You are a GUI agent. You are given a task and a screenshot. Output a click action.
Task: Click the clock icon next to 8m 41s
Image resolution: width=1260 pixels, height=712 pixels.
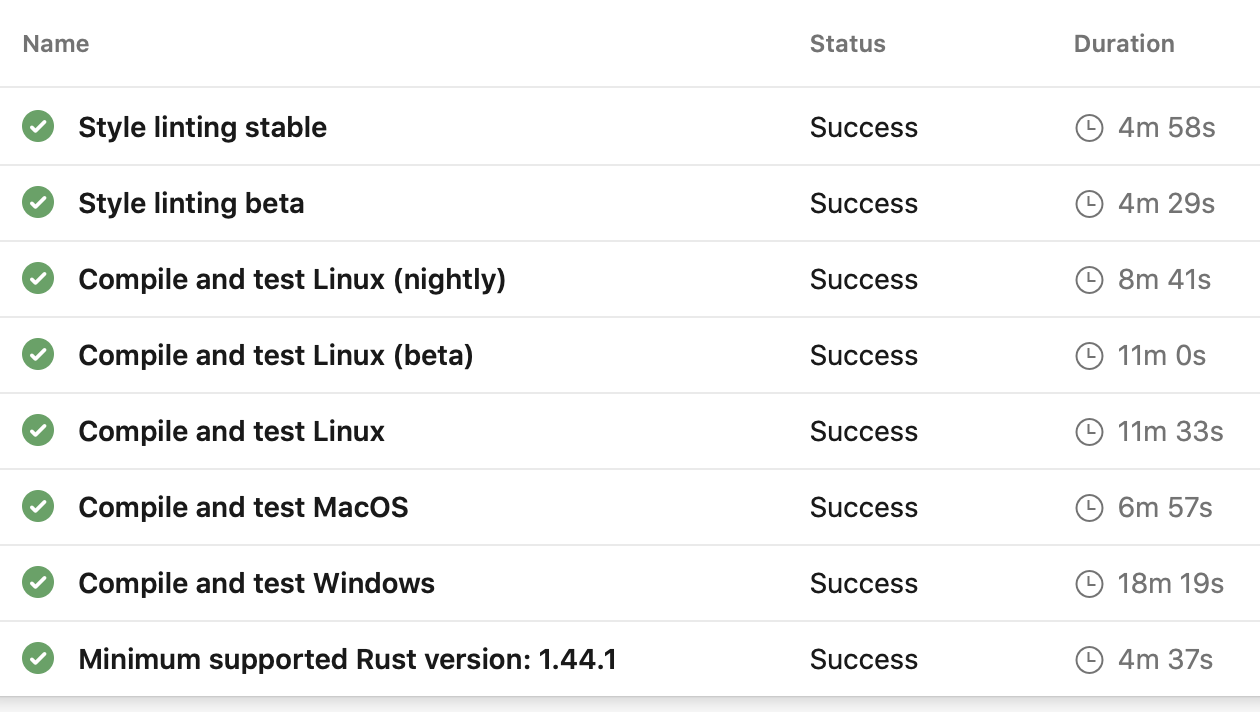1088,280
